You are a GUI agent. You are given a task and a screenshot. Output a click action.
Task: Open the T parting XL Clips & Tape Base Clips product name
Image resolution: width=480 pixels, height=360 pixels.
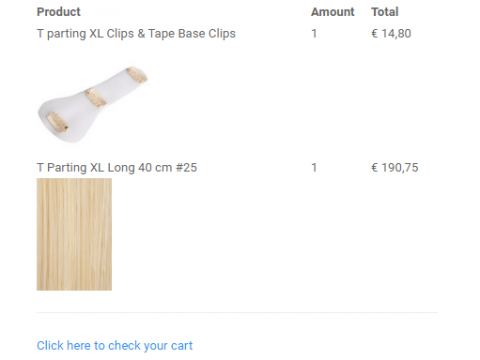[x=136, y=34]
